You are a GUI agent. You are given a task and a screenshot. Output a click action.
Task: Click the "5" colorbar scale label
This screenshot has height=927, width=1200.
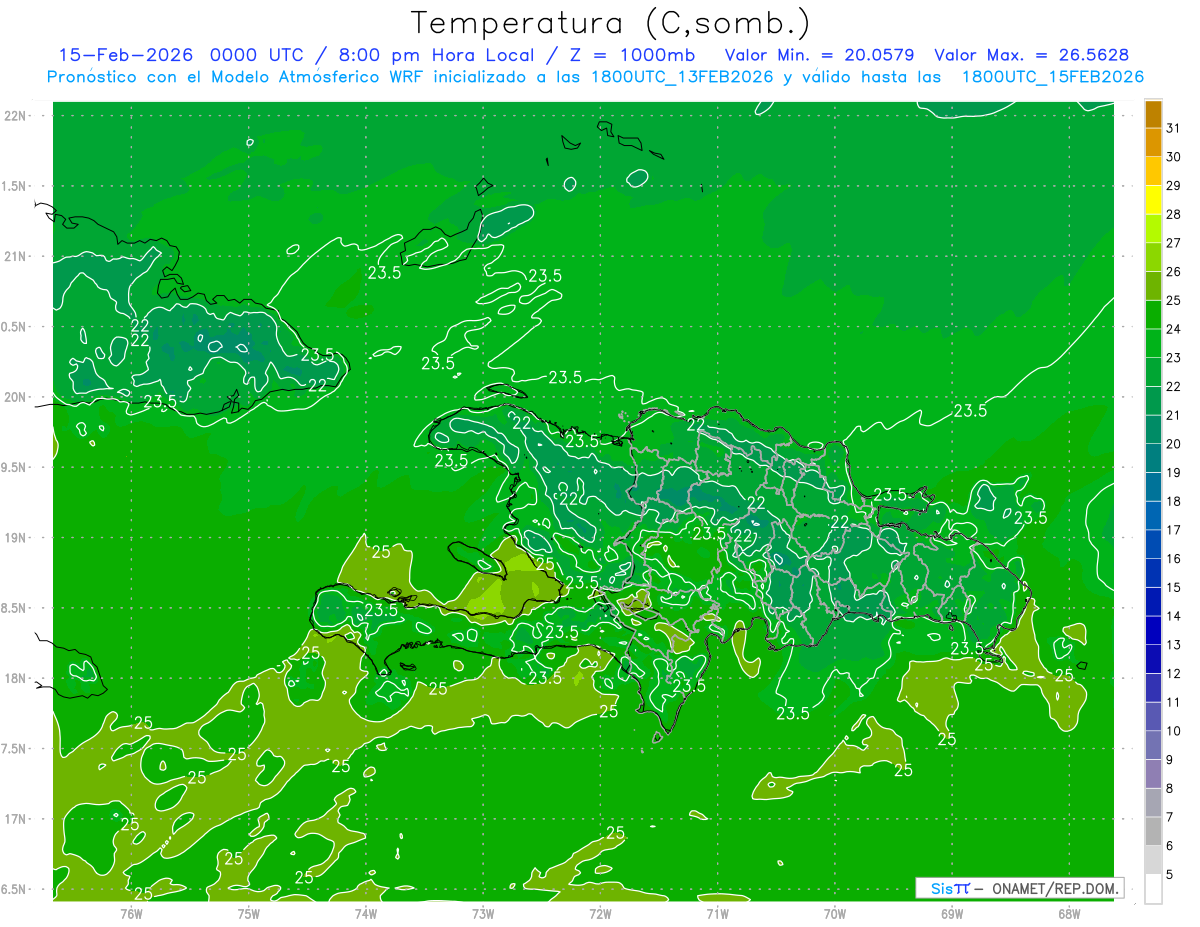(1170, 875)
